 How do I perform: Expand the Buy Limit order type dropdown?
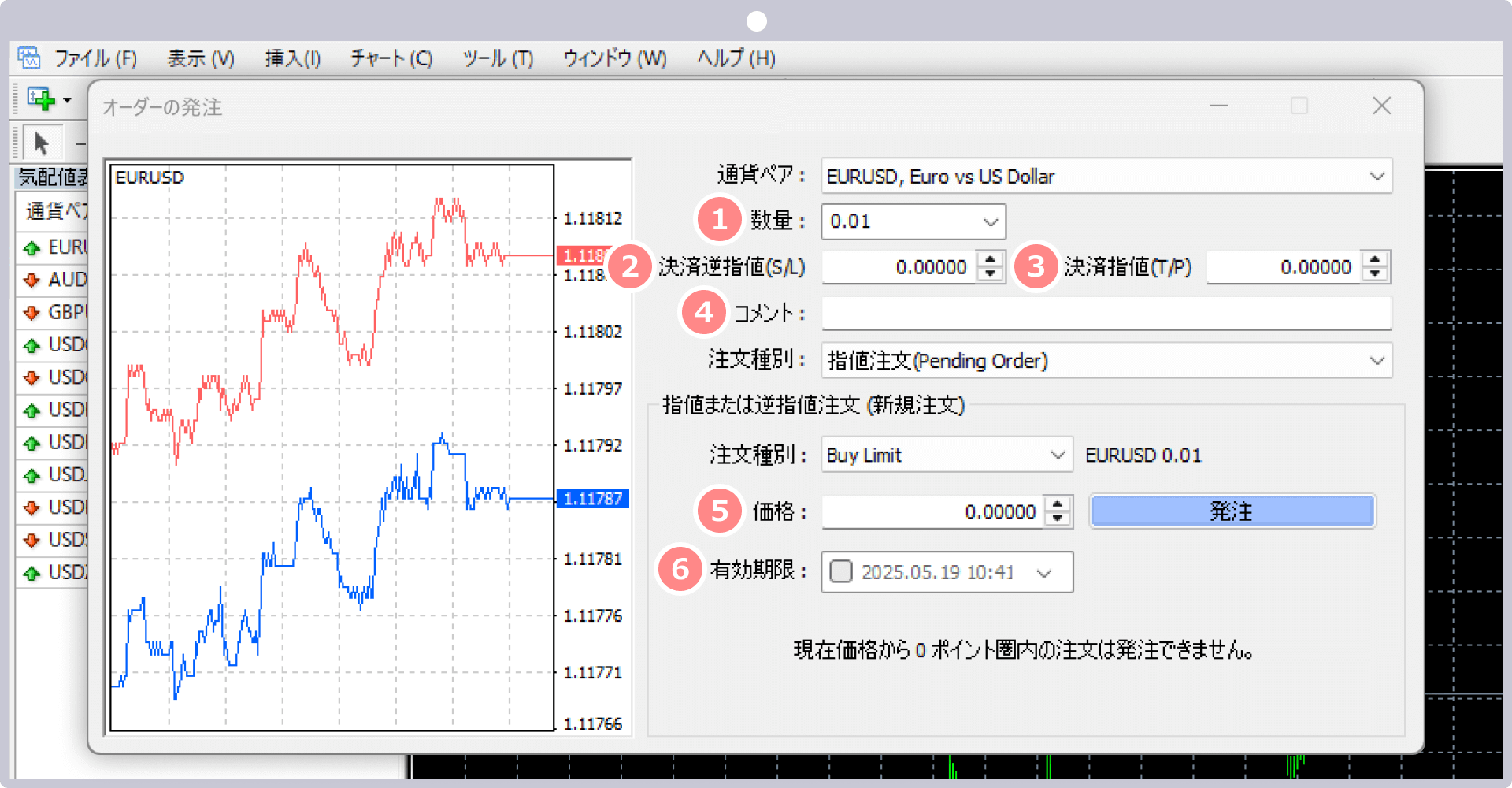pyautogui.click(x=1058, y=455)
